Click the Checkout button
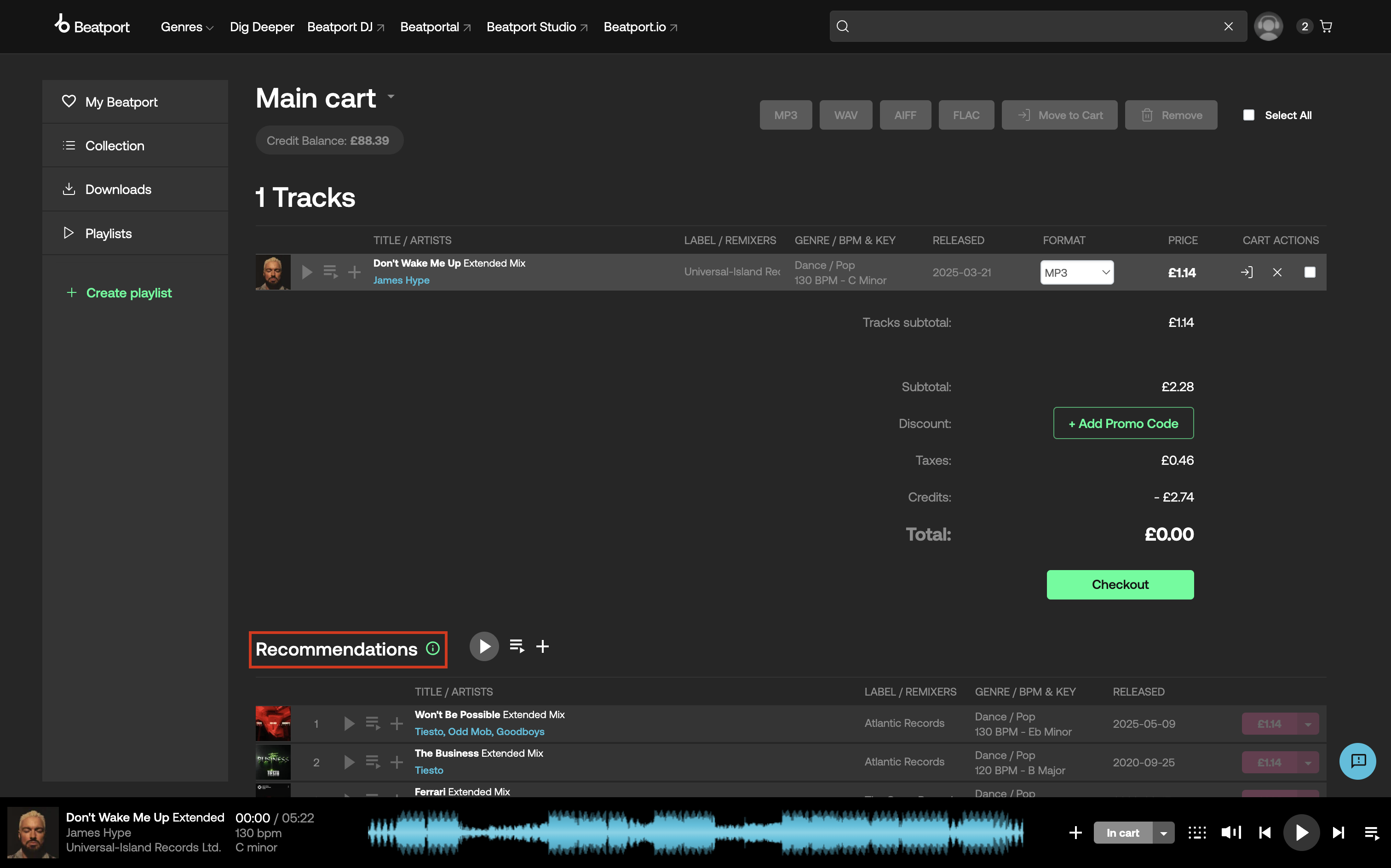 click(x=1120, y=584)
